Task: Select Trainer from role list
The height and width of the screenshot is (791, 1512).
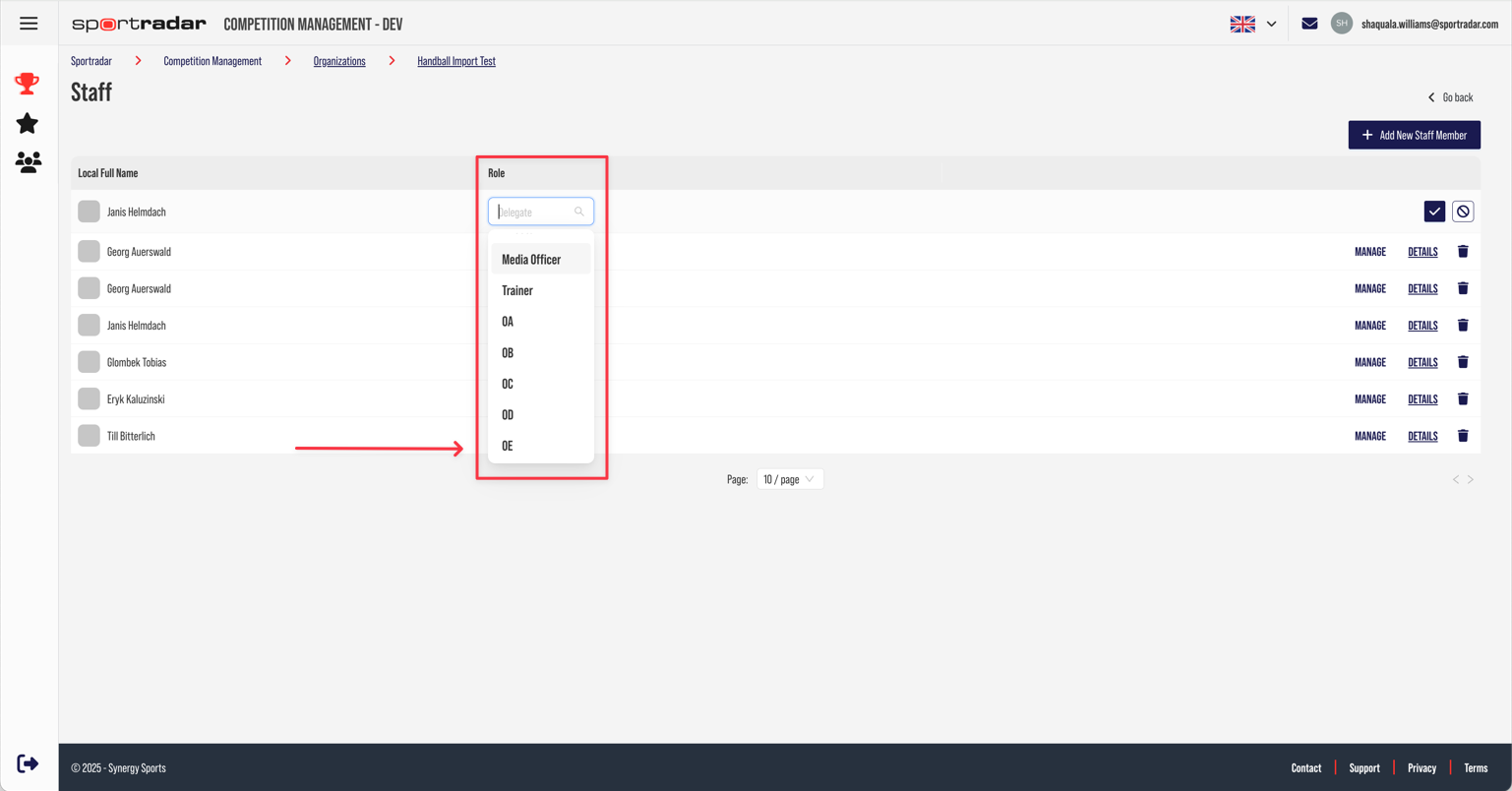Action: tap(541, 290)
